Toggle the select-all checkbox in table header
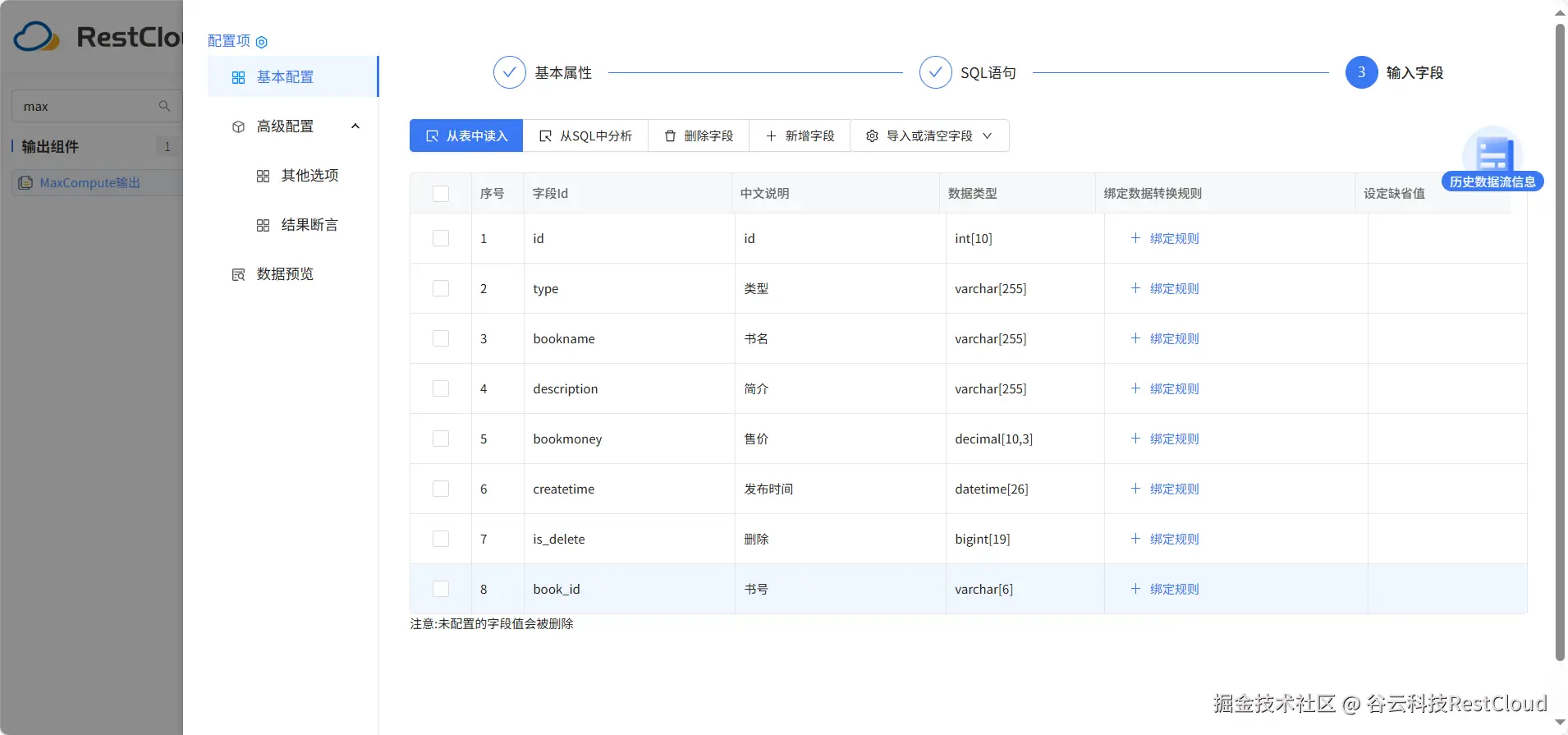Image resolution: width=1568 pixels, height=735 pixels. 441,194
